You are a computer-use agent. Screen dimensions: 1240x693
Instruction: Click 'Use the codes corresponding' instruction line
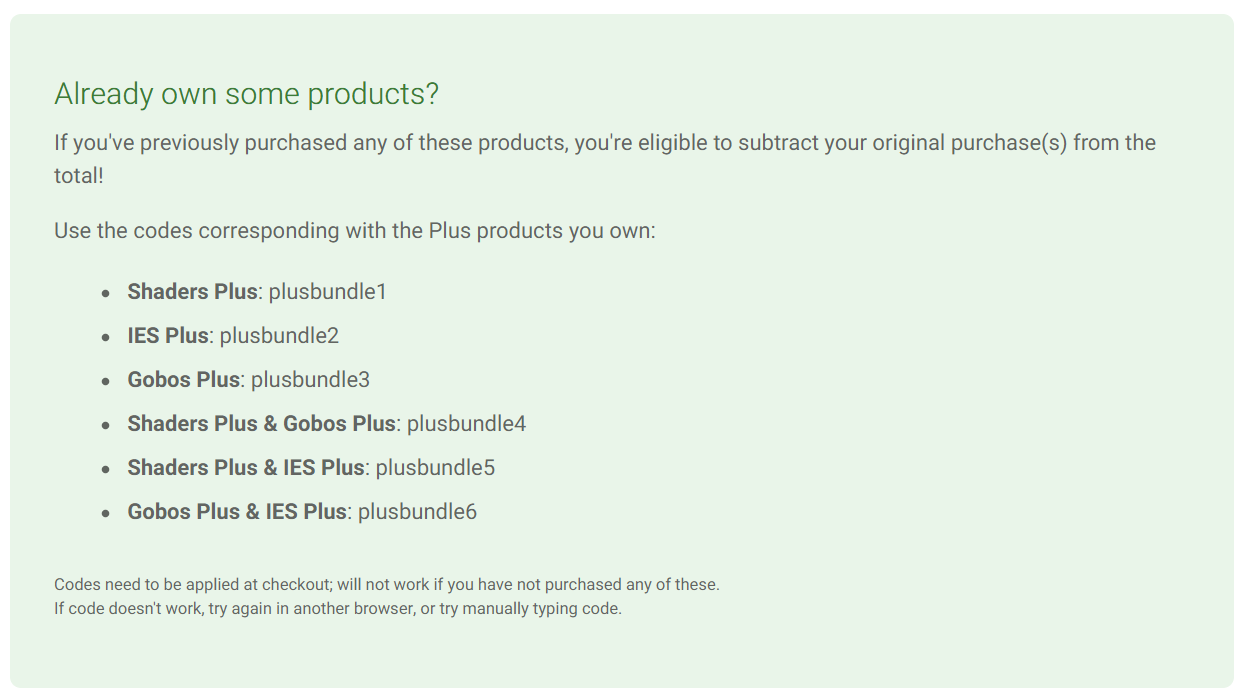[x=355, y=231]
